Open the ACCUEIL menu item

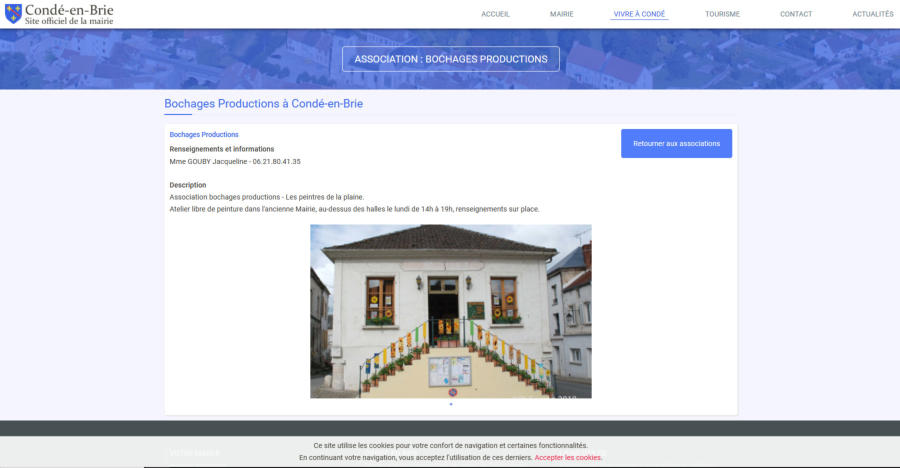click(x=495, y=14)
